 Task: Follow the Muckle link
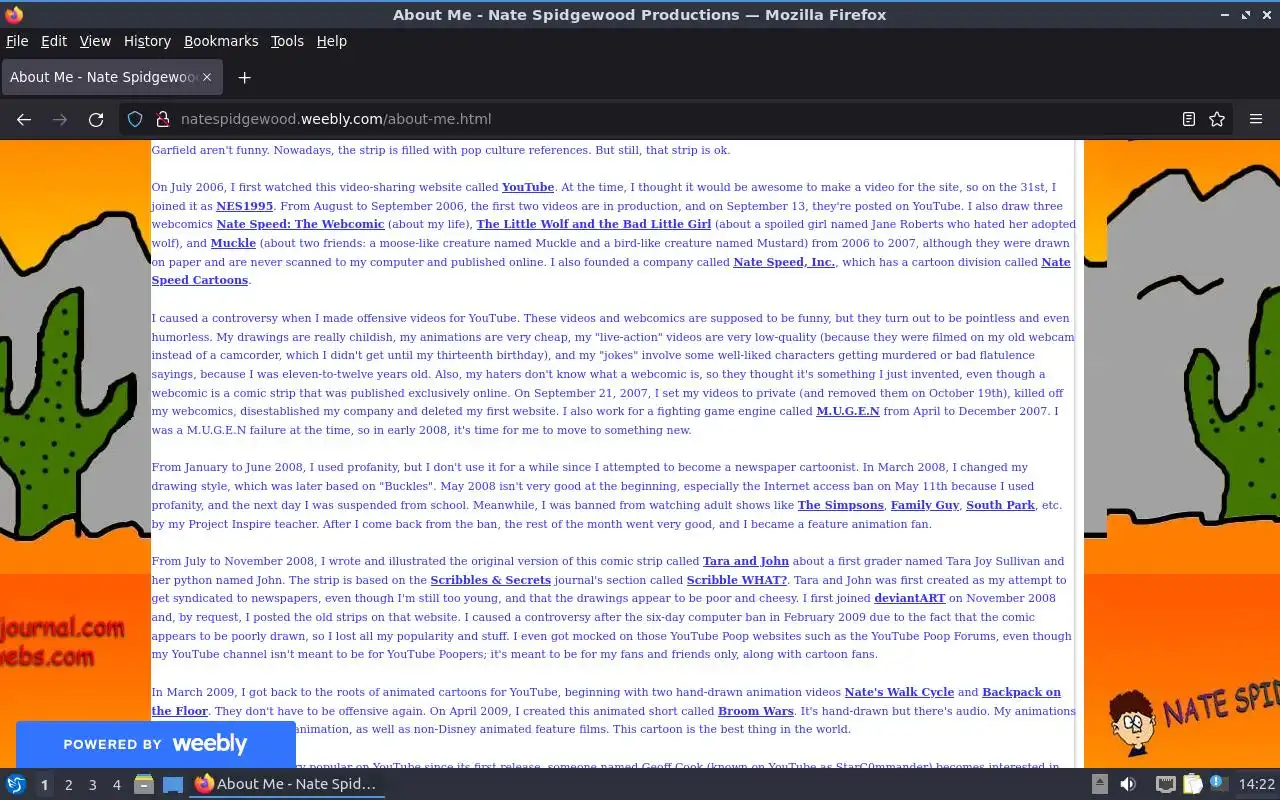coord(233,243)
